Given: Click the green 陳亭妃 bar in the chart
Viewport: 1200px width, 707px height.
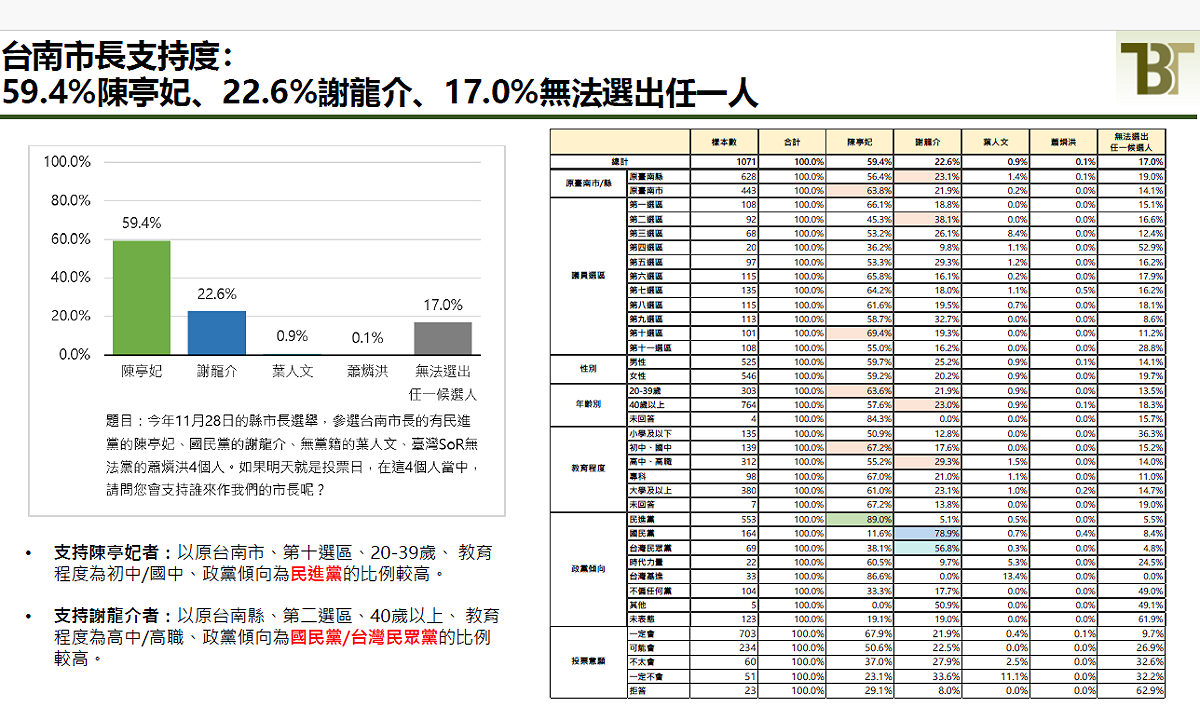Looking at the screenshot, I should pos(141,297).
